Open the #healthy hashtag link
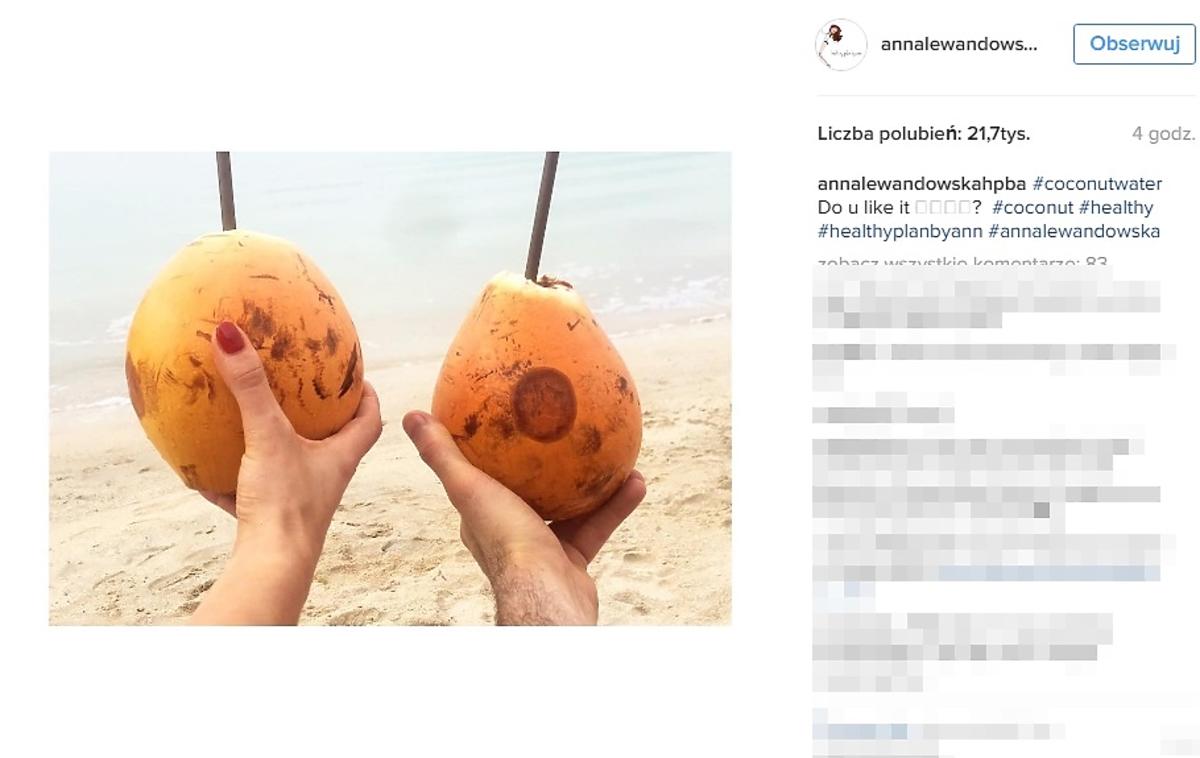 [x=1116, y=208]
